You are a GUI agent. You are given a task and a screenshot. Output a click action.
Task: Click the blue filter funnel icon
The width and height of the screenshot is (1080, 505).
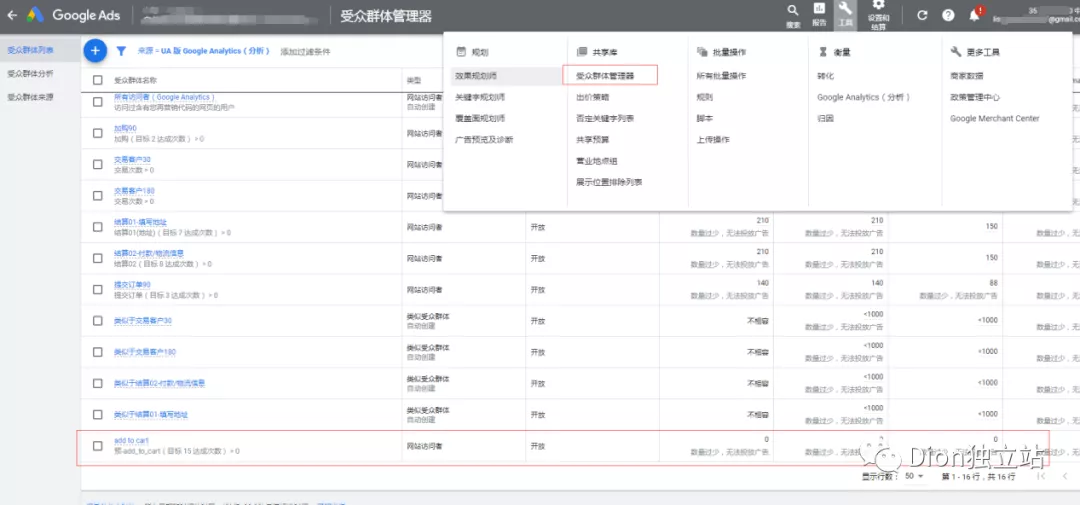tap(121, 51)
